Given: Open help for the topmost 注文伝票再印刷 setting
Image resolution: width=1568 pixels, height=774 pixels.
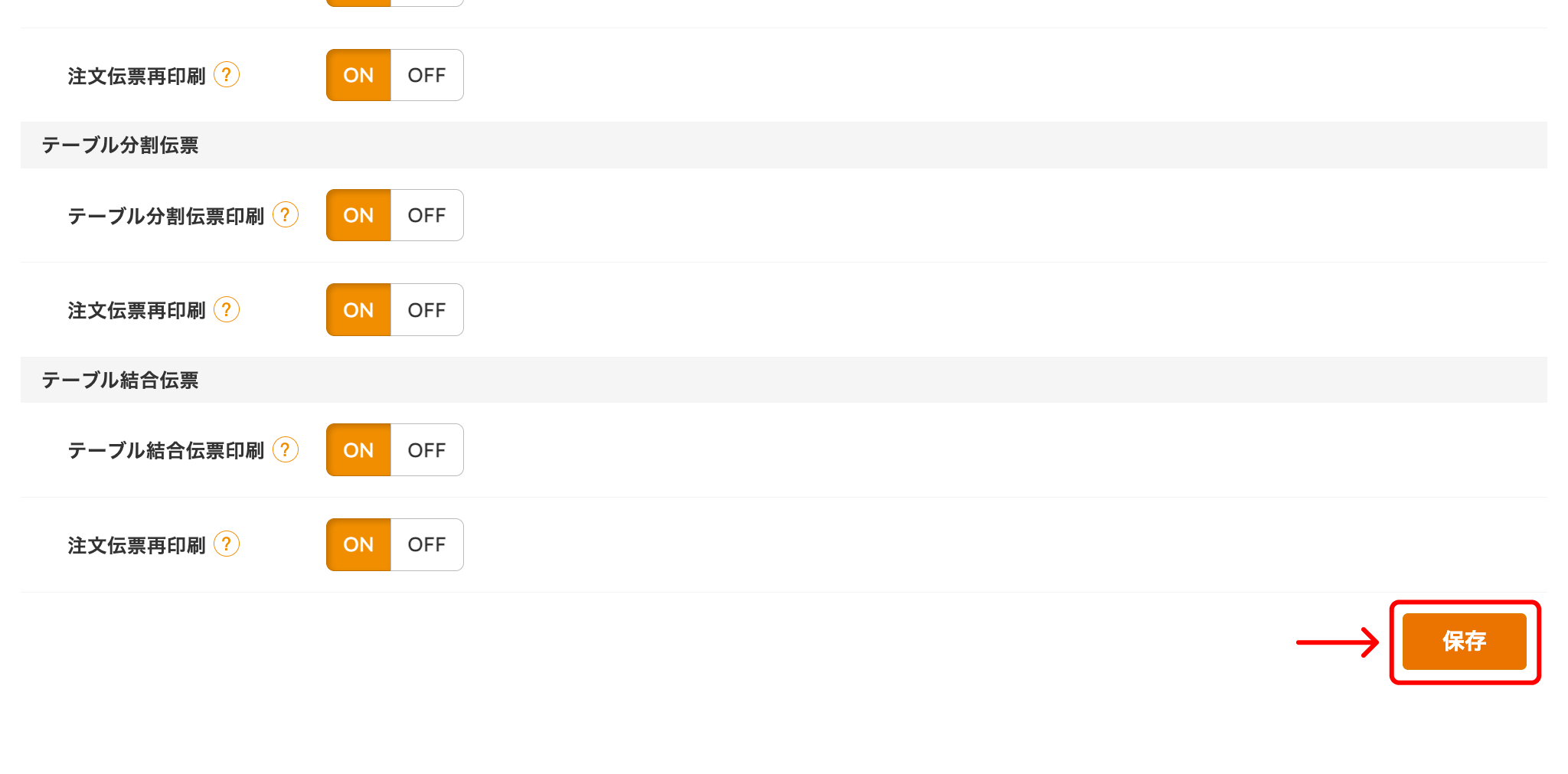Looking at the screenshot, I should pyautogui.click(x=227, y=75).
